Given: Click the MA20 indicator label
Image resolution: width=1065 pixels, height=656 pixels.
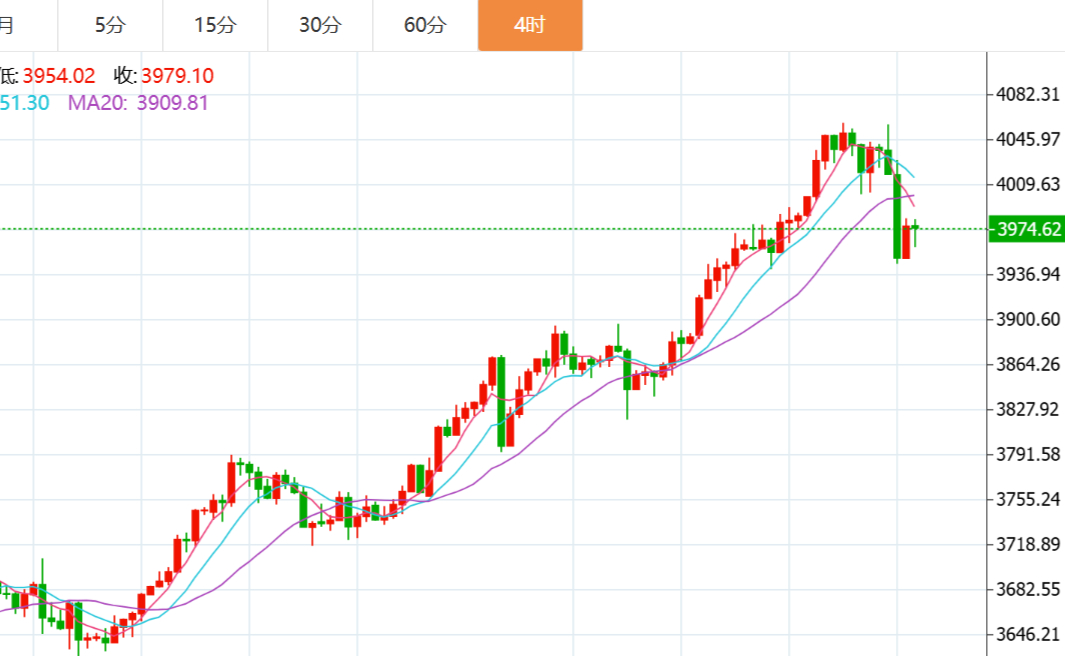Looking at the screenshot, I should coord(96,102).
